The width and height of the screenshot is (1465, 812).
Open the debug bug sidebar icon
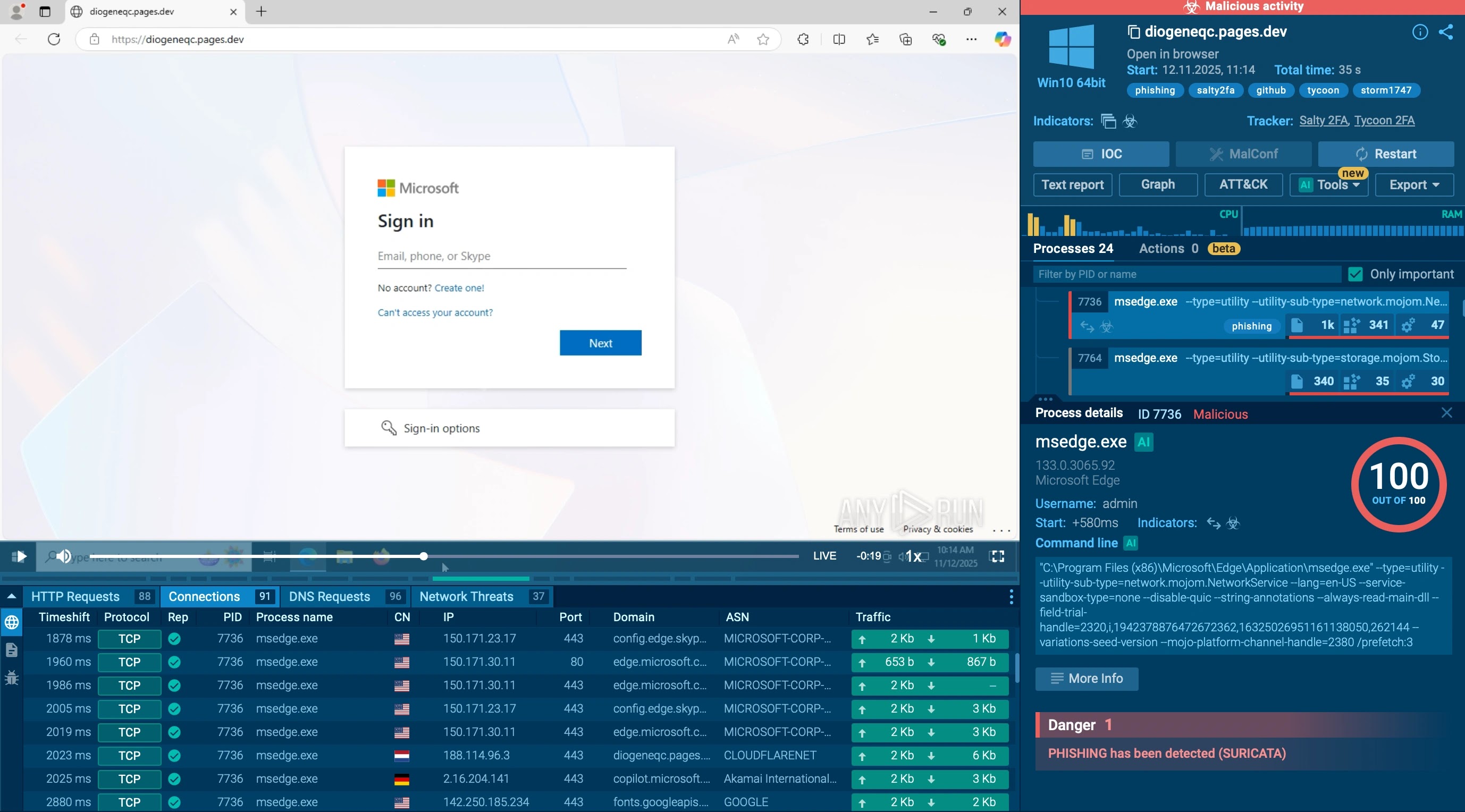point(11,677)
